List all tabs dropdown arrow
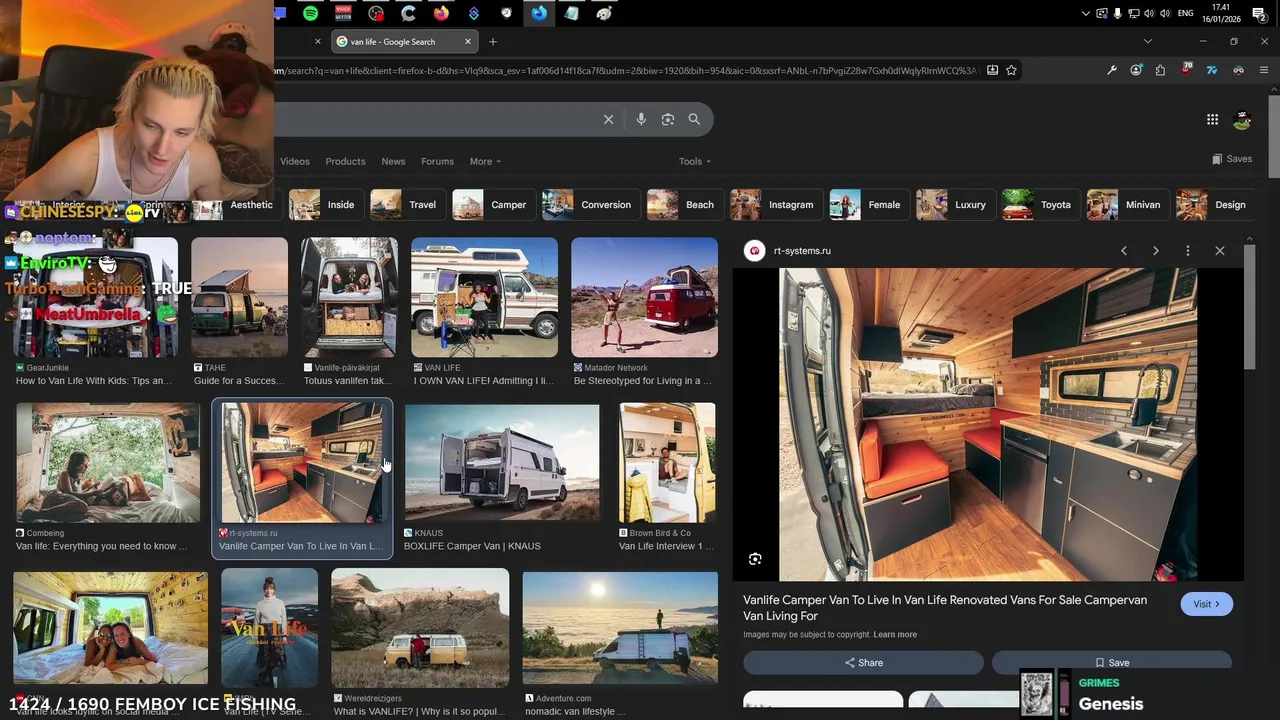 [1148, 42]
